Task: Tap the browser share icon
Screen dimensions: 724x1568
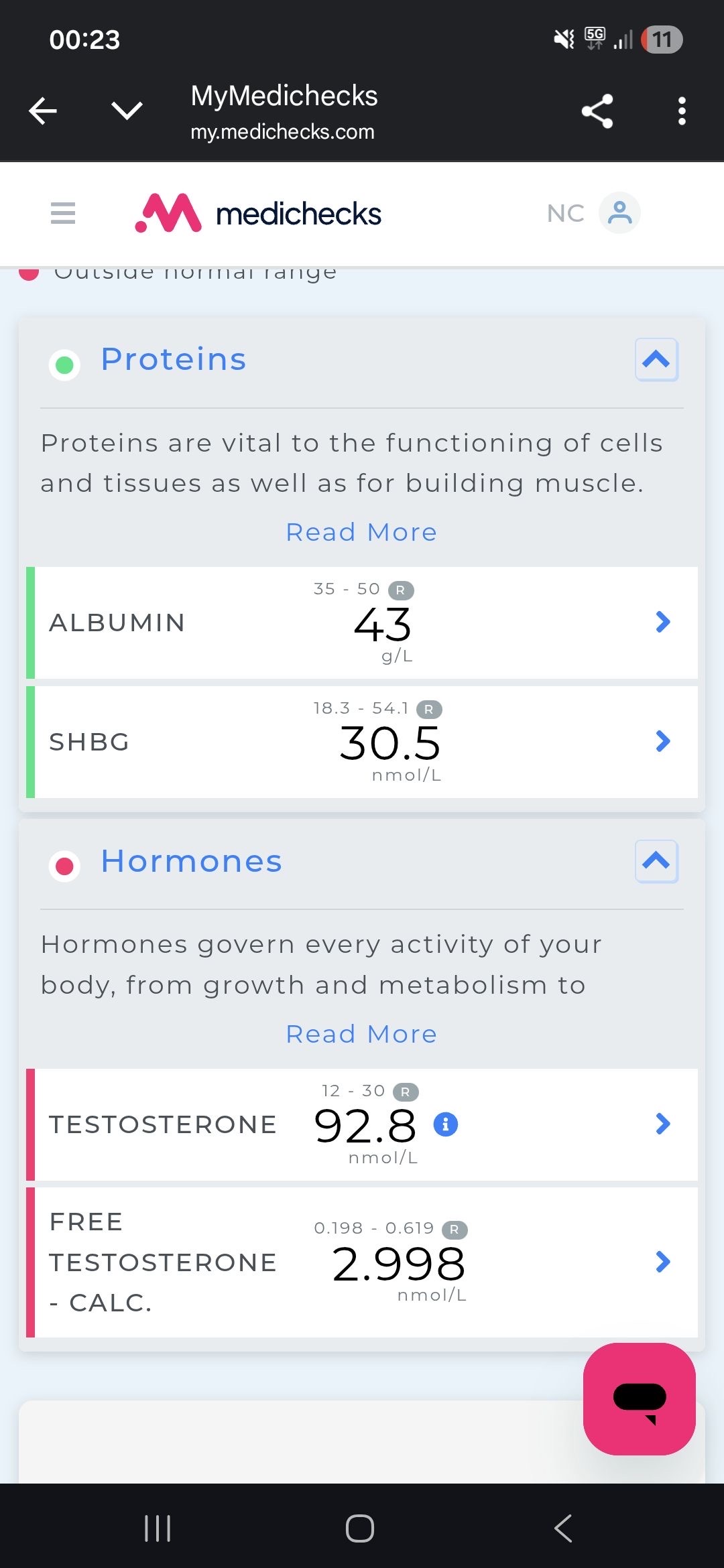Action: click(597, 111)
